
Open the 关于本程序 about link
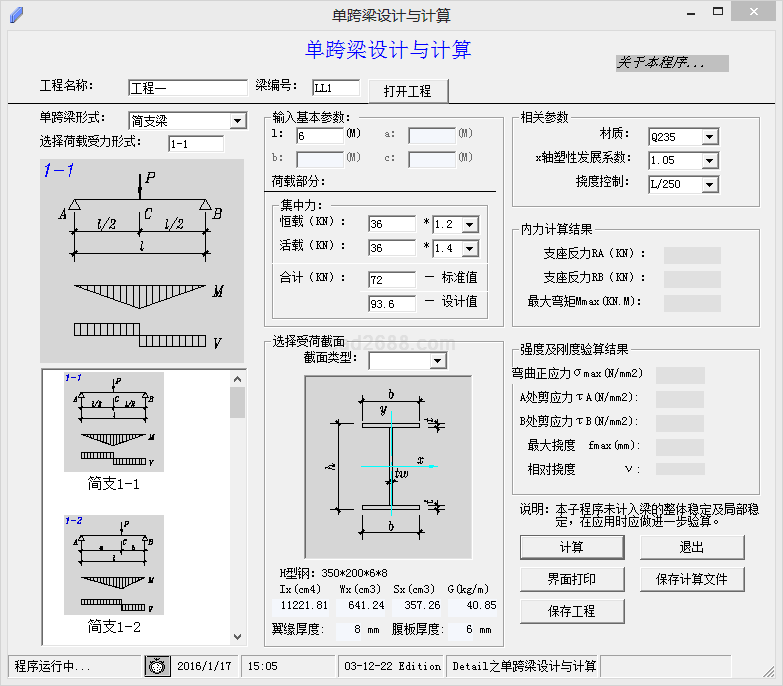[x=671, y=63]
